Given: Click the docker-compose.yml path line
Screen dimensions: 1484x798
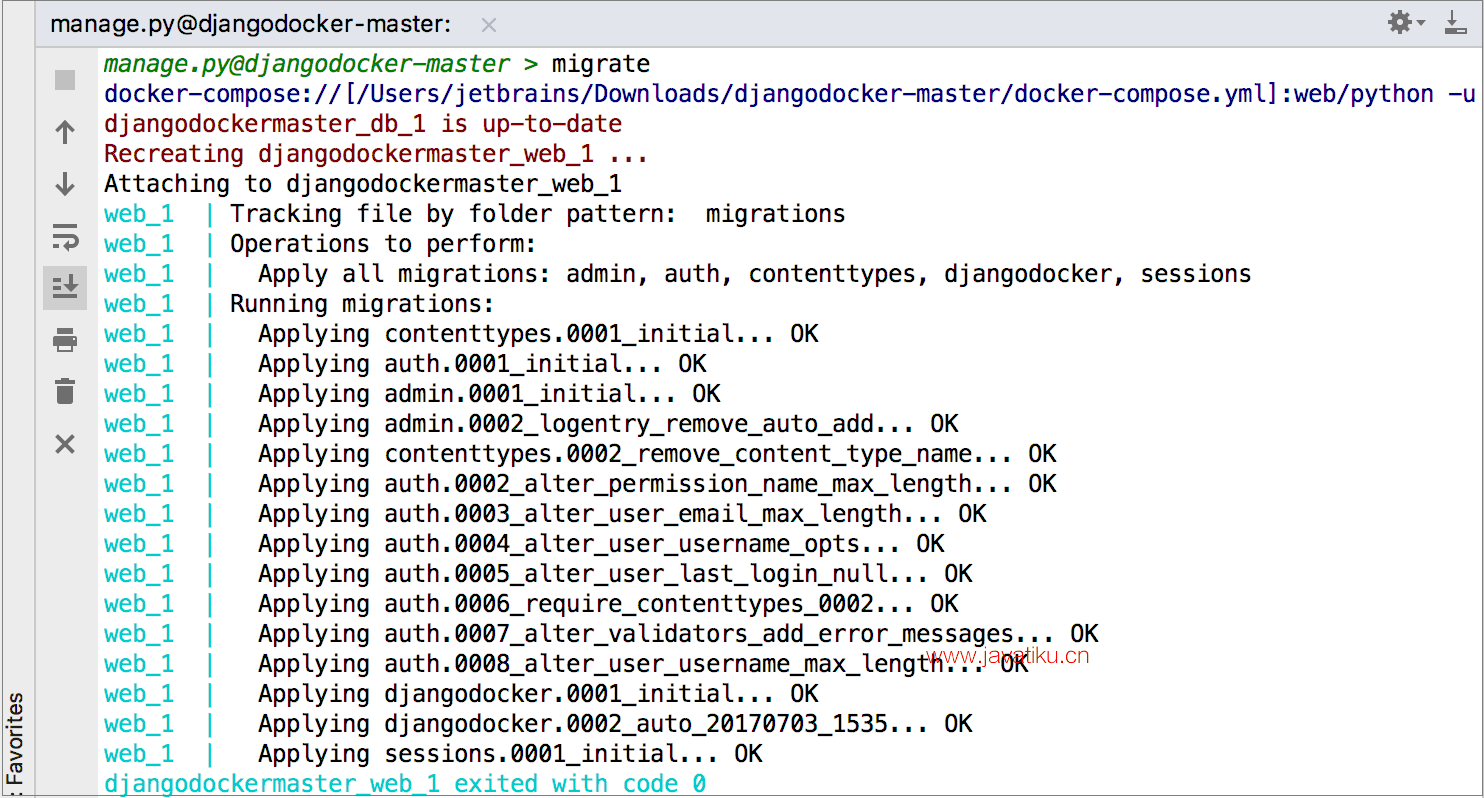Looking at the screenshot, I should point(790,94).
